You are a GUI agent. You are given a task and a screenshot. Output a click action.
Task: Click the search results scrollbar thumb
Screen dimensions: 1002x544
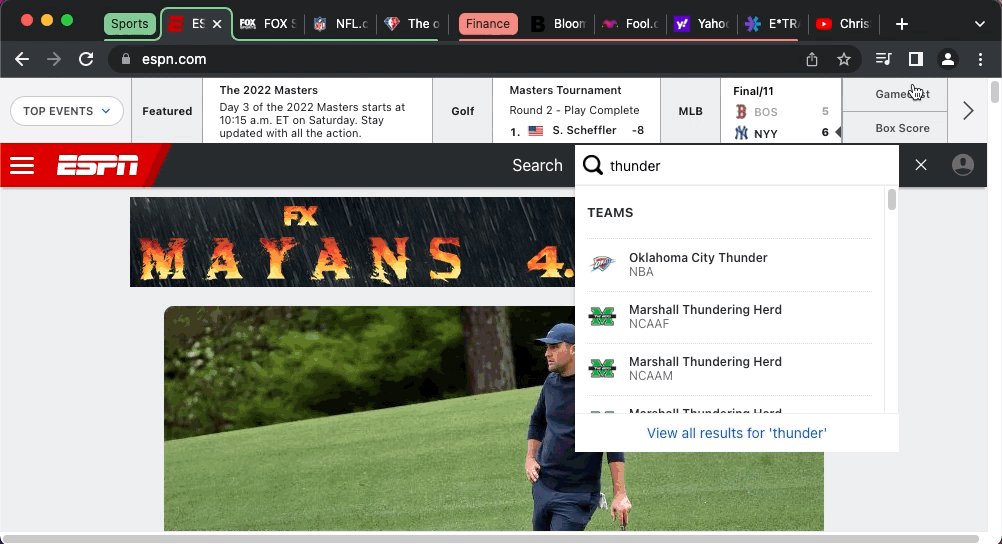click(x=891, y=199)
